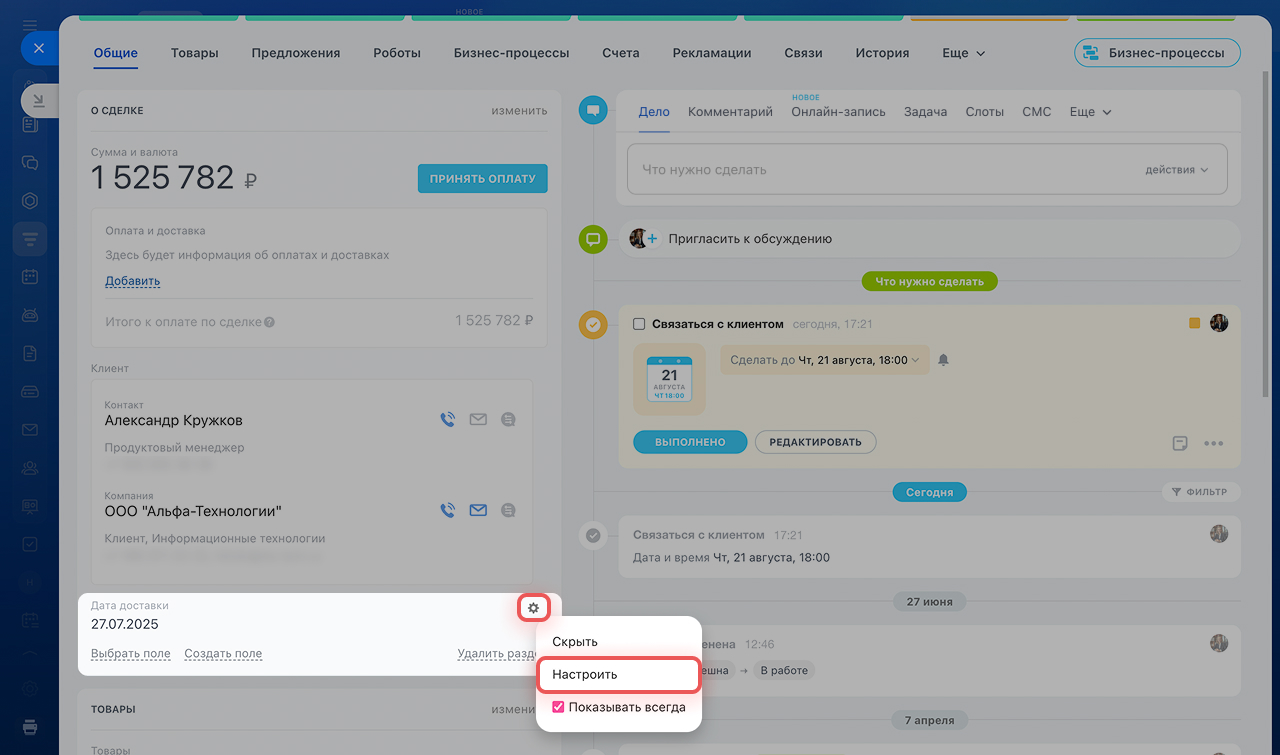The image size is (1280, 755).
Task: Open the Рекламации tab
Action: point(712,53)
